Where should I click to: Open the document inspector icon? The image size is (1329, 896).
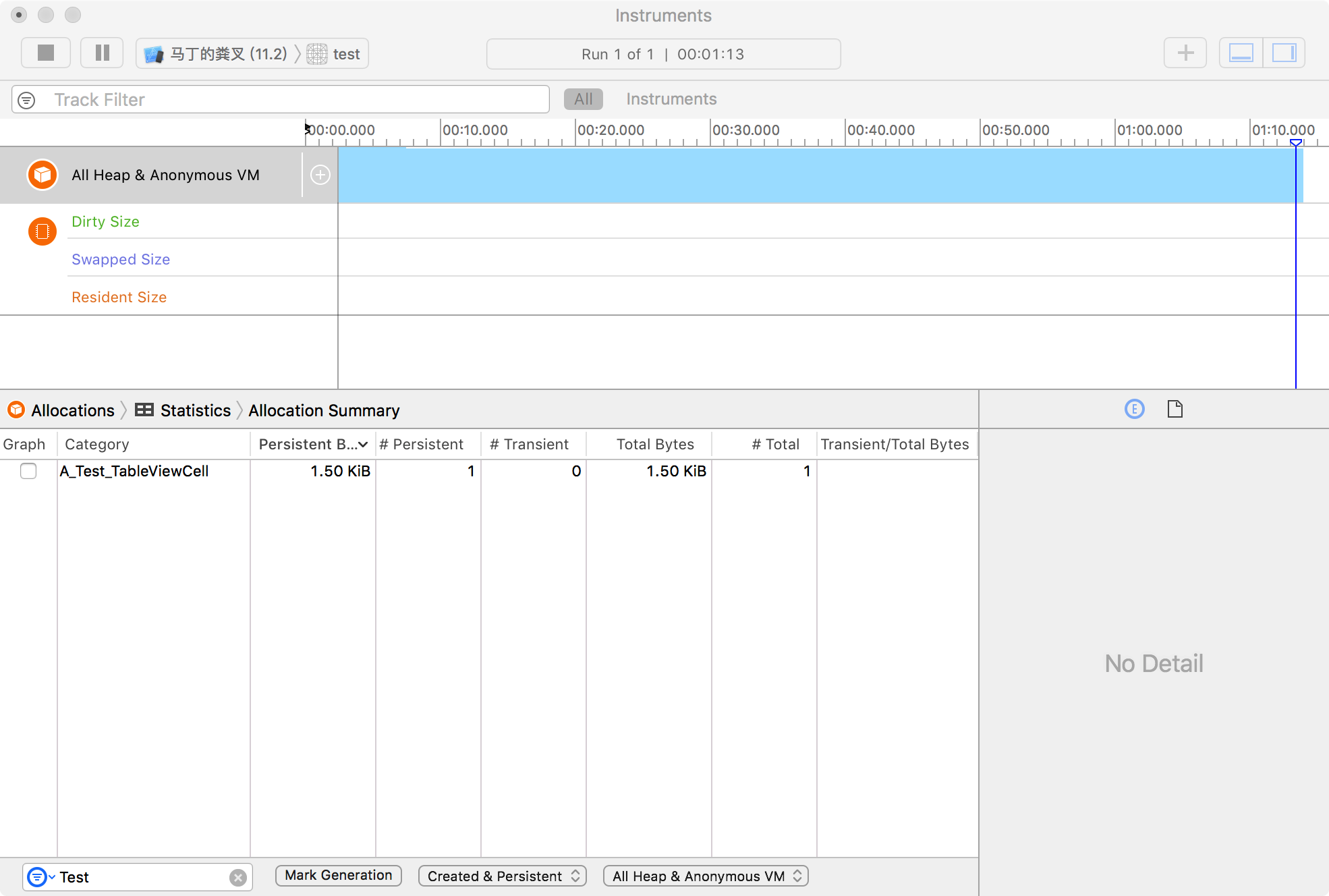click(x=1175, y=409)
